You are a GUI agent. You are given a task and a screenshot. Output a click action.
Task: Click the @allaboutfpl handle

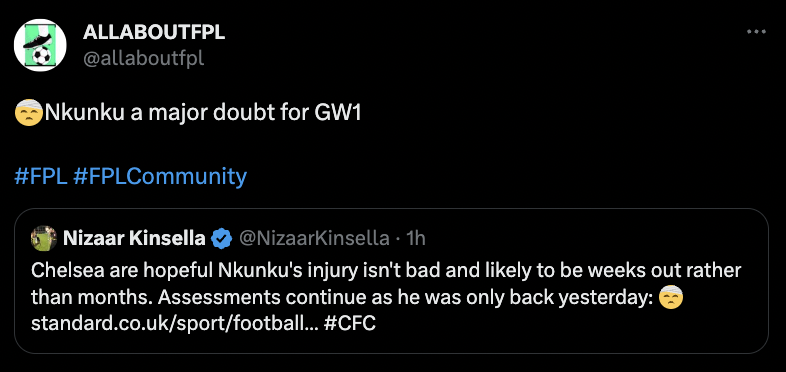point(143,59)
